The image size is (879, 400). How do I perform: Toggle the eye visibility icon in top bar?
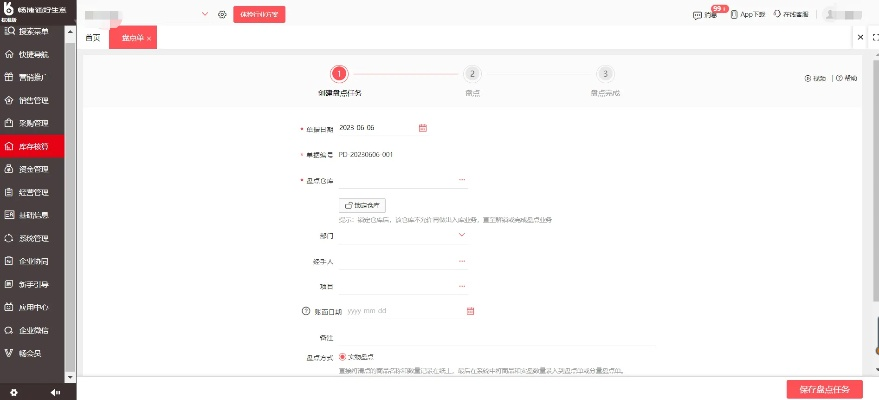pyautogui.click(x=222, y=15)
